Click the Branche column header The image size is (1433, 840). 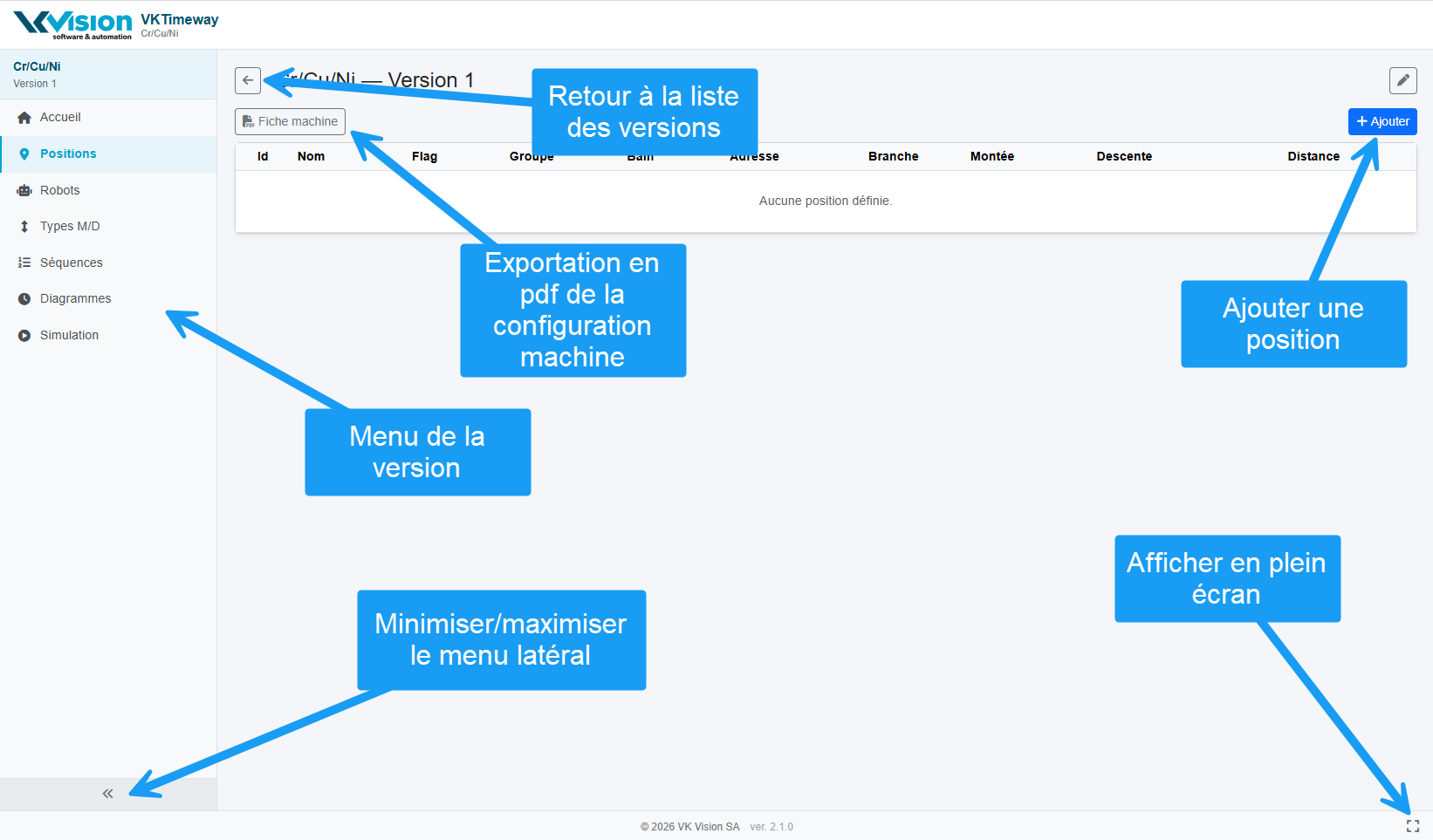(893, 157)
